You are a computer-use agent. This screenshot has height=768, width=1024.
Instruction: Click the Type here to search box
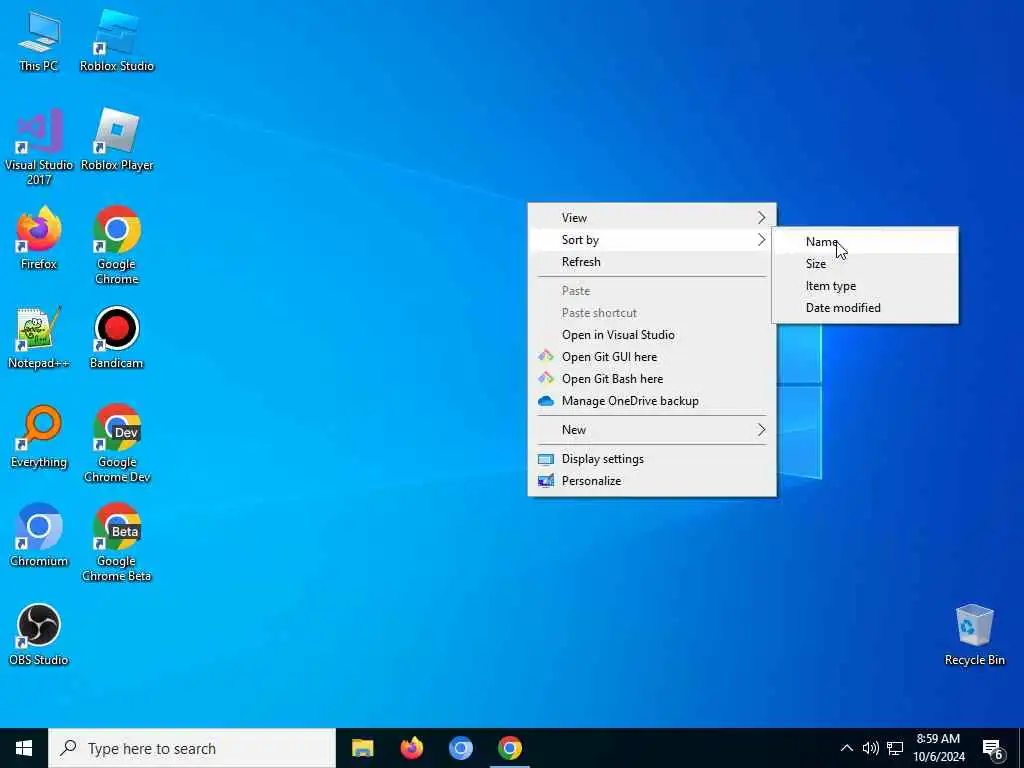click(192, 748)
